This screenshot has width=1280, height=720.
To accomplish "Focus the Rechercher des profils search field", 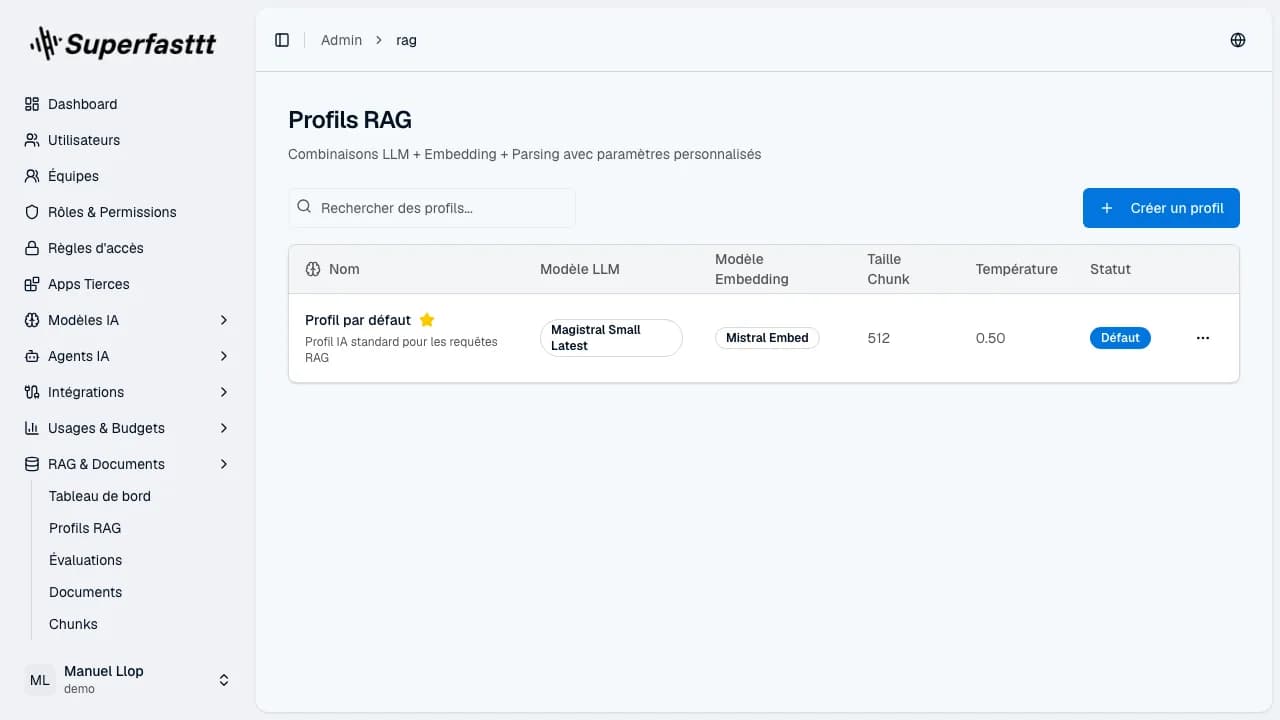I will tap(432, 208).
